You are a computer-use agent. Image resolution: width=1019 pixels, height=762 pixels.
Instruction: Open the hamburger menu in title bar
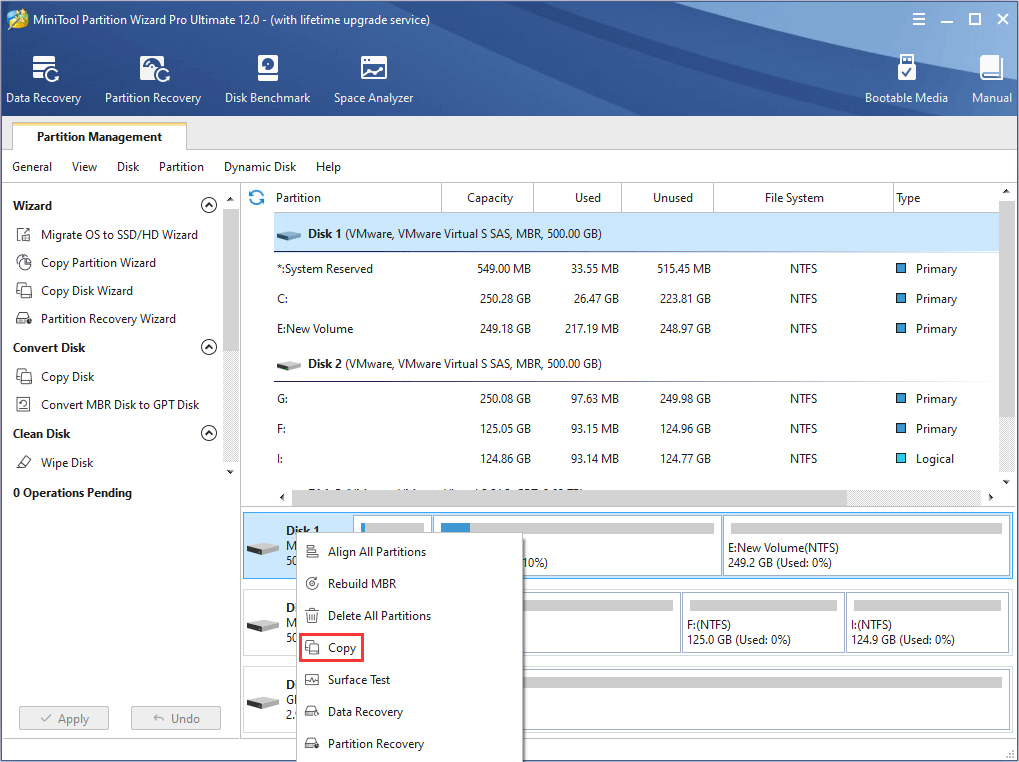(918, 19)
